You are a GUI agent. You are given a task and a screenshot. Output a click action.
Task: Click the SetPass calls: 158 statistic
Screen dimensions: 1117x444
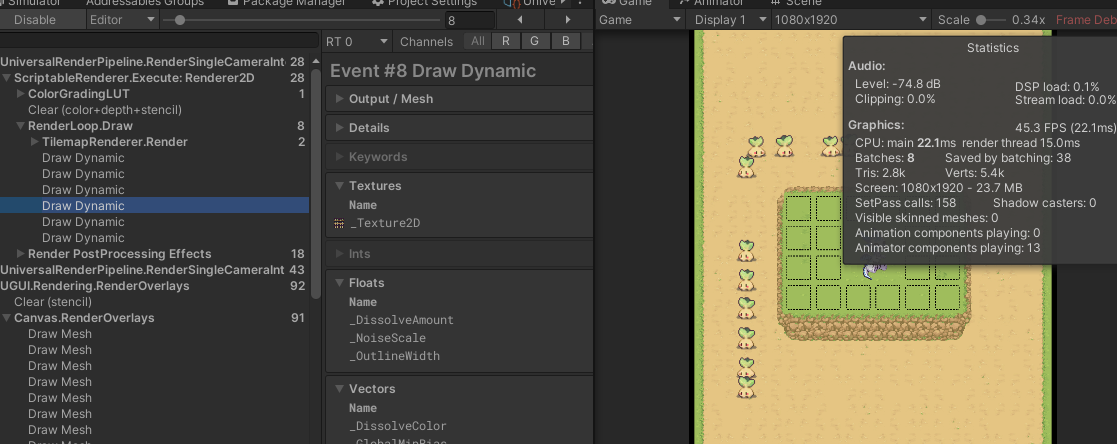(x=905, y=203)
